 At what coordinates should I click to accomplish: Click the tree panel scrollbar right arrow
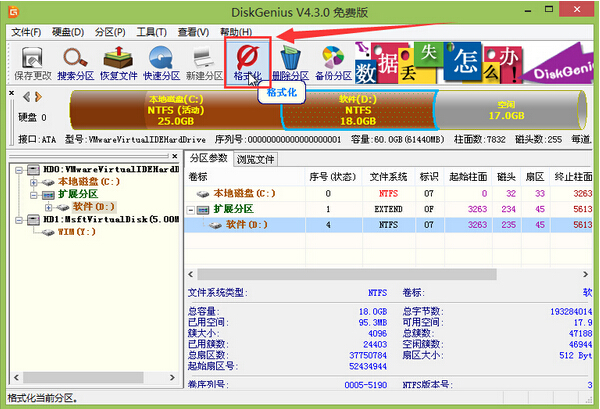tap(172, 377)
